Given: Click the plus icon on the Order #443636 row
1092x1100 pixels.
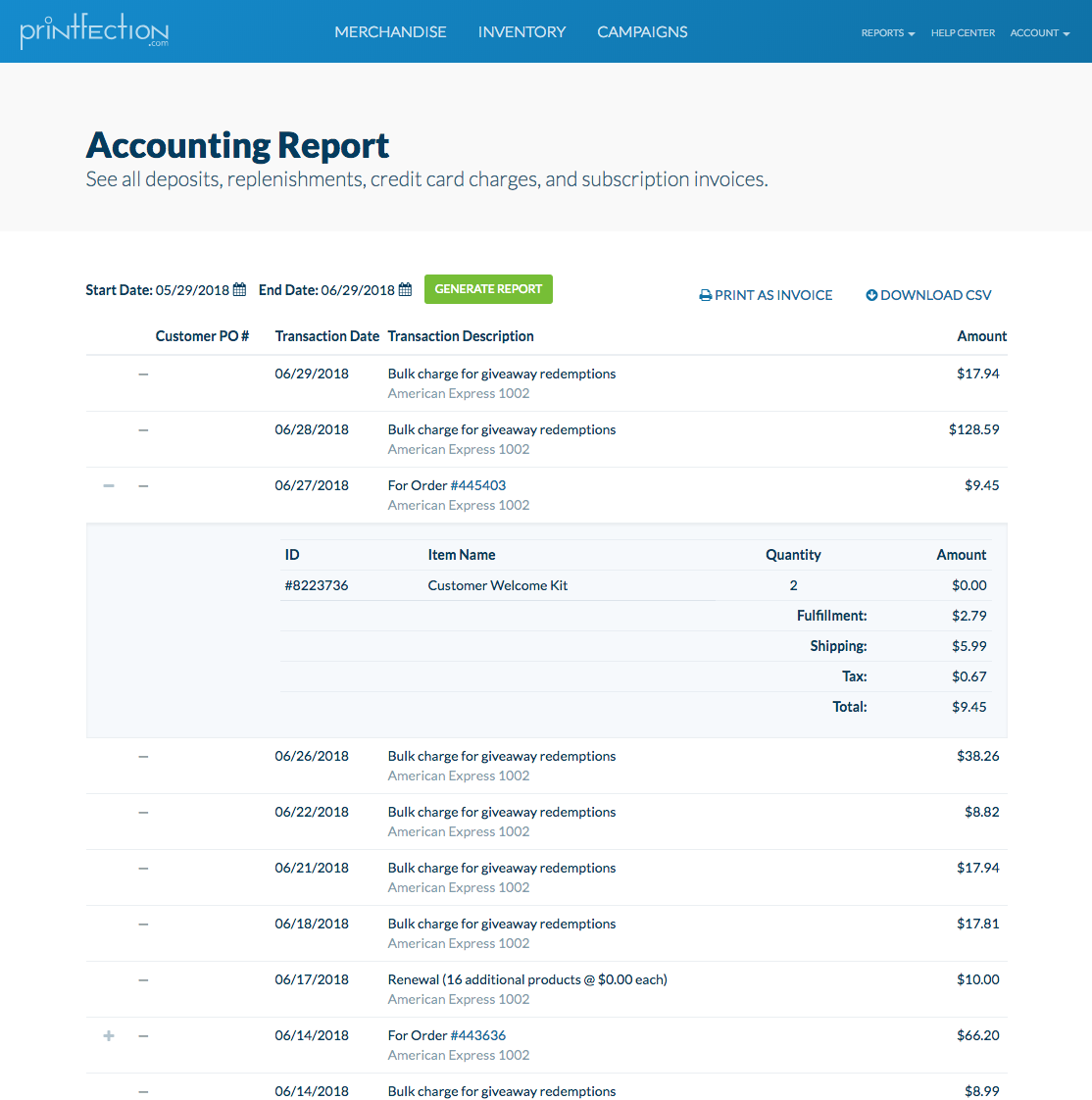Looking at the screenshot, I should tap(108, 1034).
